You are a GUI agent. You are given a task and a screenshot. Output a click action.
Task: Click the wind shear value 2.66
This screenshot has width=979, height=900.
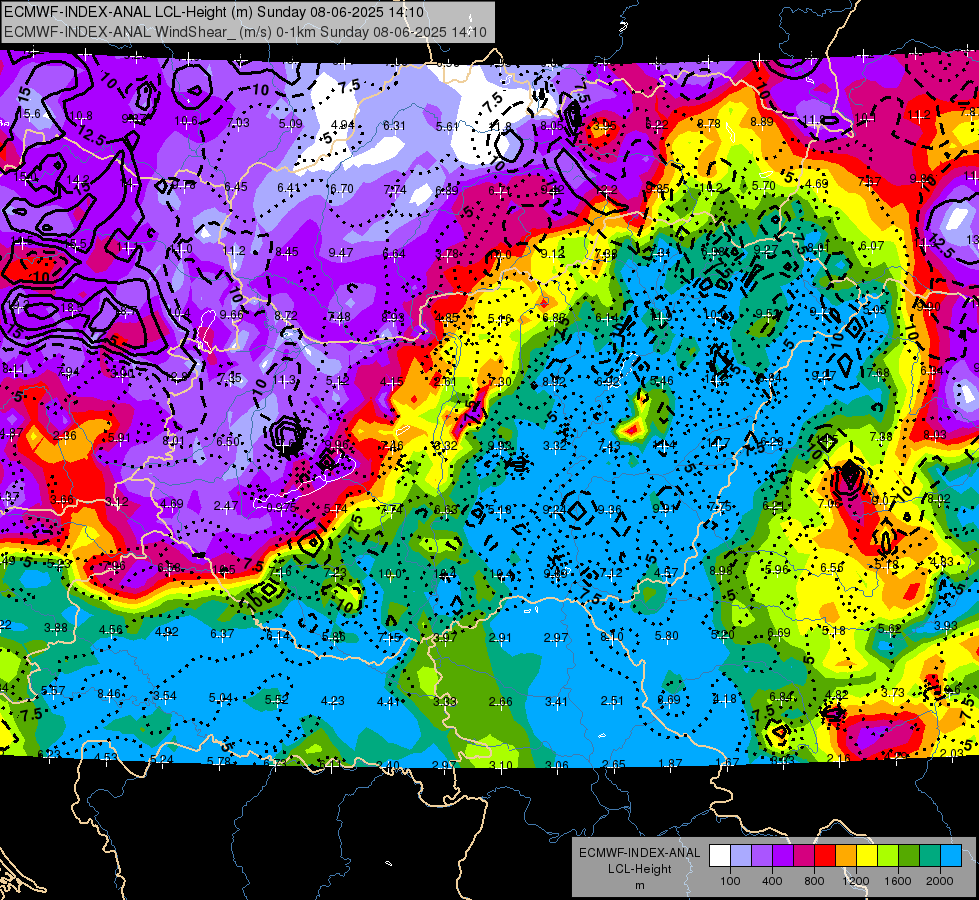click(501, 702)
